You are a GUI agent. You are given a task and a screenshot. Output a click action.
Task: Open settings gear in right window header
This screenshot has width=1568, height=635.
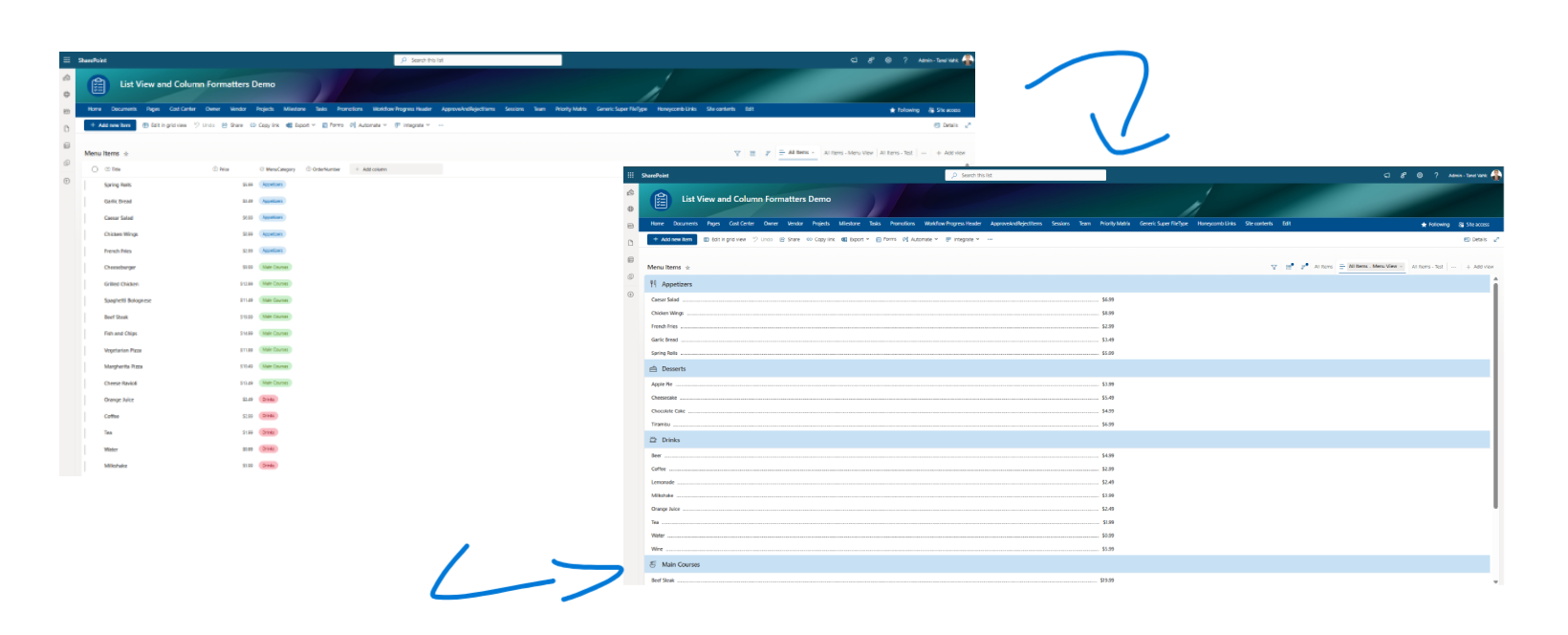(x=1420, y=175)
